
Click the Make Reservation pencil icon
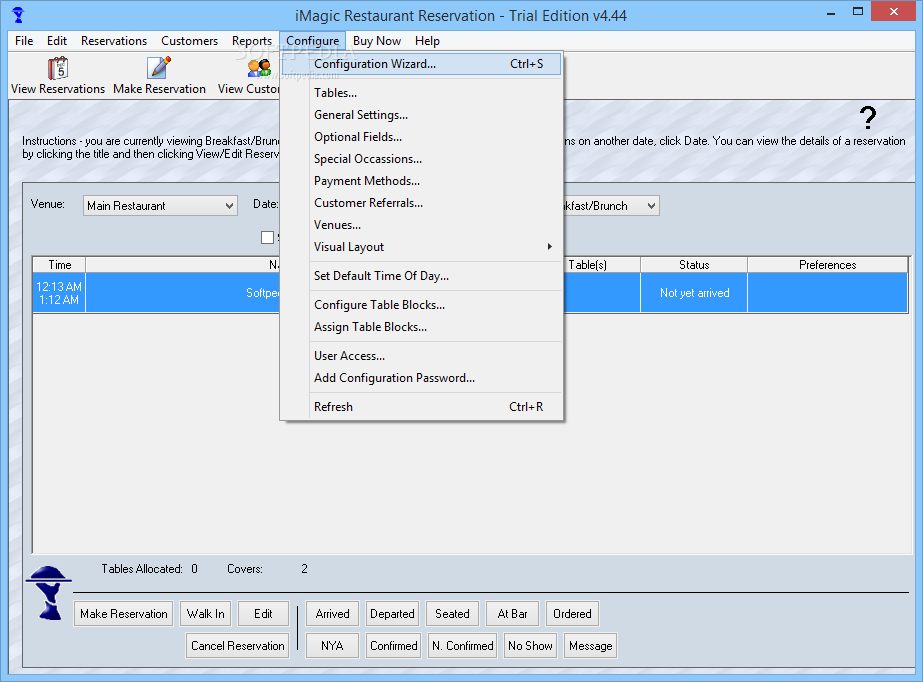pos(159,68)
